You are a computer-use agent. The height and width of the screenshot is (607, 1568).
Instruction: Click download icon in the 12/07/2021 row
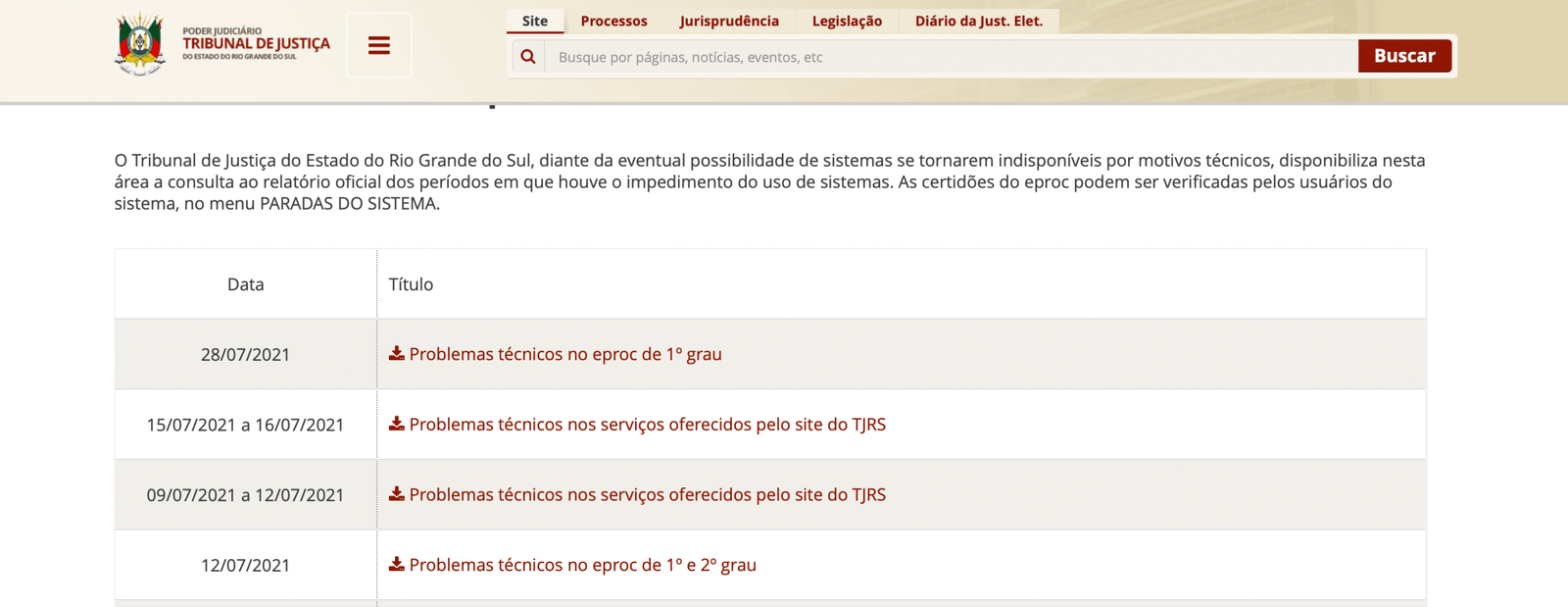pos(397,565)
